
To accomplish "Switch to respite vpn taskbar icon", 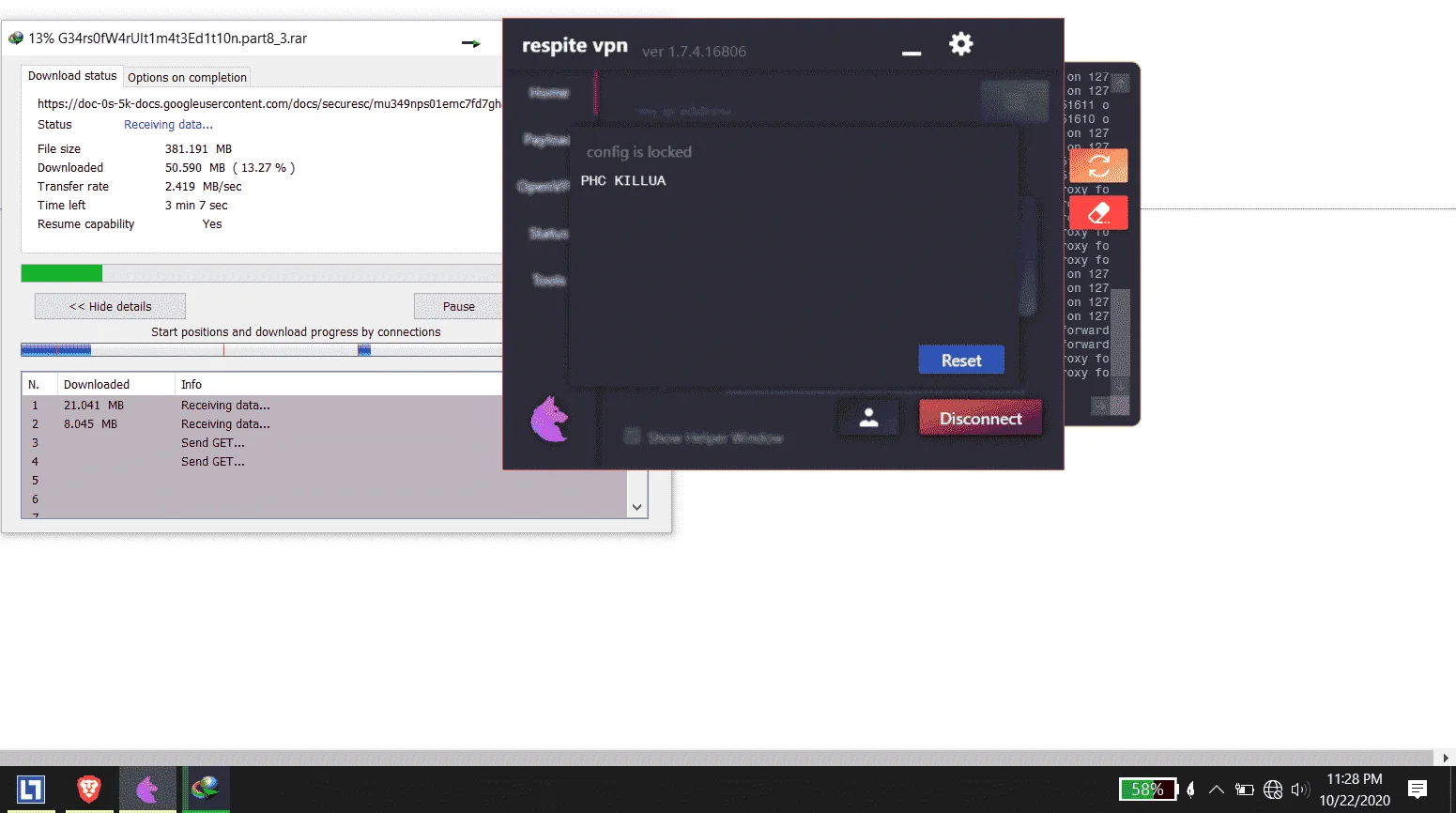I will pyautogui.click(x=147, y=790).
